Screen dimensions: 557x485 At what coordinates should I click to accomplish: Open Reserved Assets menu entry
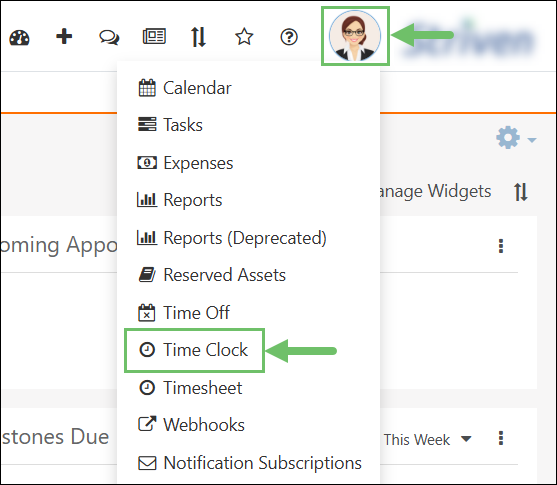click(x=212, y=275)
